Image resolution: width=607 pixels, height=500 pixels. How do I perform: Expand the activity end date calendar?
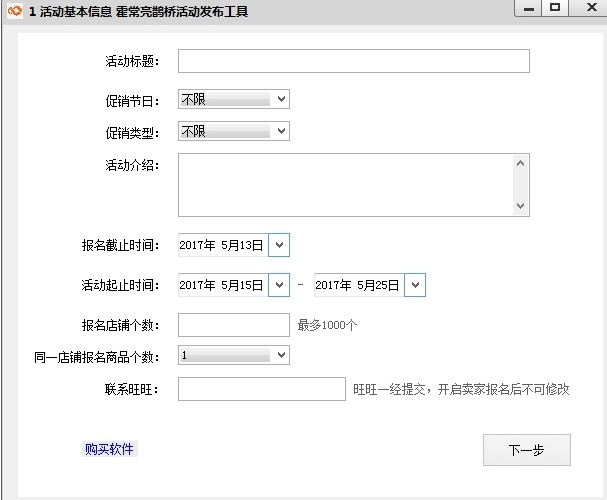click(x=414, y=285)
